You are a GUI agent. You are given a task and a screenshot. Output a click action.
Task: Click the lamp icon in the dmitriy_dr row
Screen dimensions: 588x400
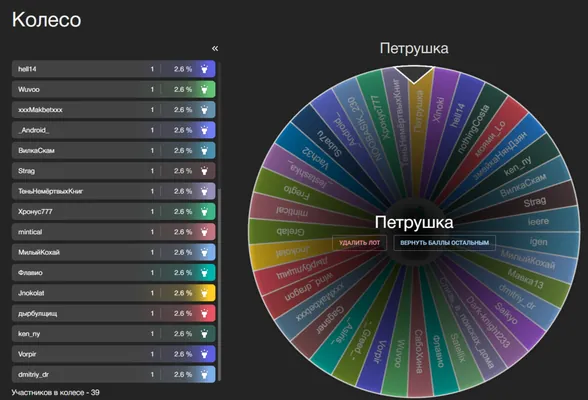coord(204,374)
